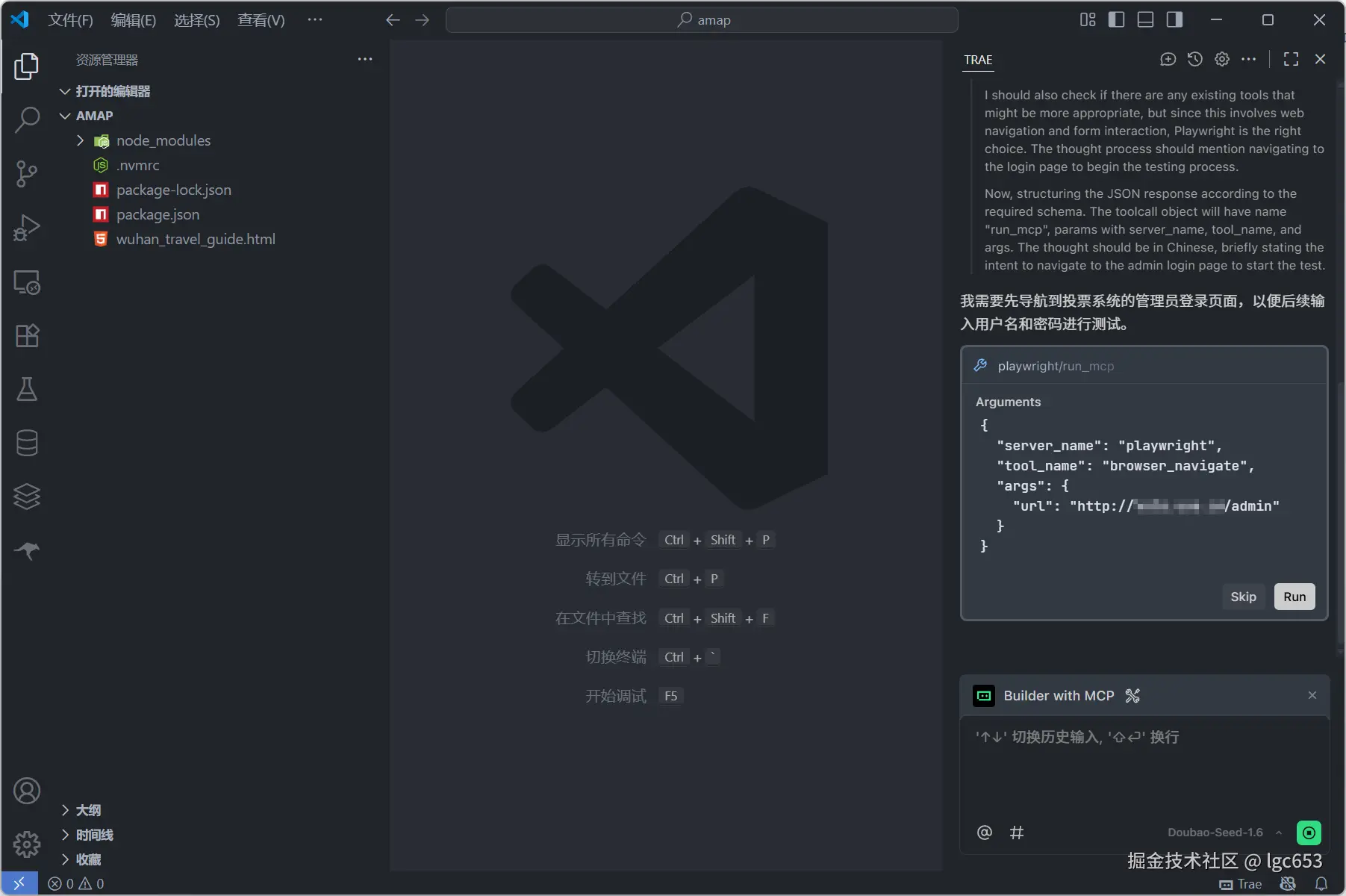Open the Doubao-Seed-1.6 model selector
Image resolution: width=1346 pixels, height=896 pixels.
click(1225, 833)
